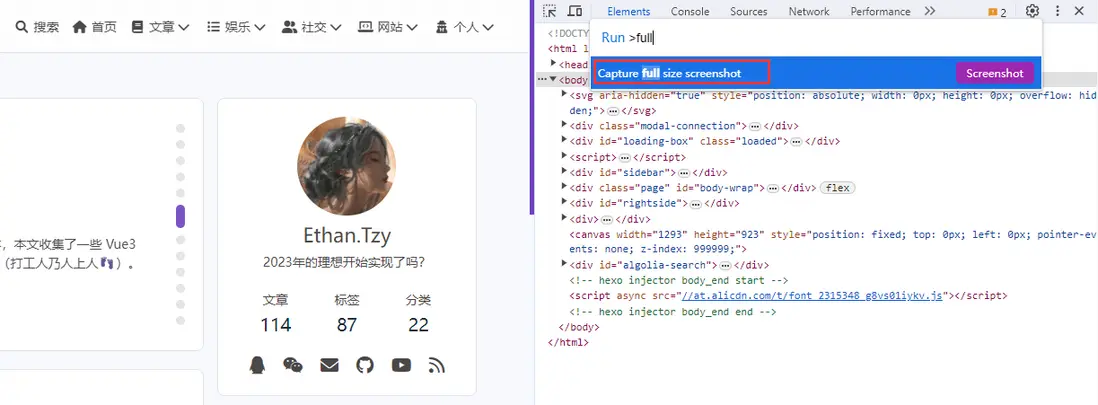1098x405 pixels.
Task: Open the 网站 dropdown menu
Action: 387,27
